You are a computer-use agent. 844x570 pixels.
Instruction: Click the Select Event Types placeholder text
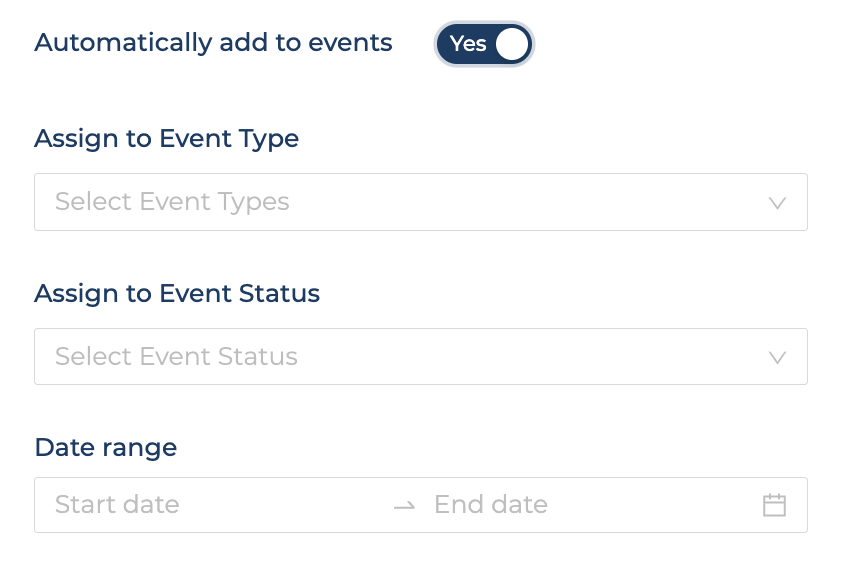(x=172, y=202)
